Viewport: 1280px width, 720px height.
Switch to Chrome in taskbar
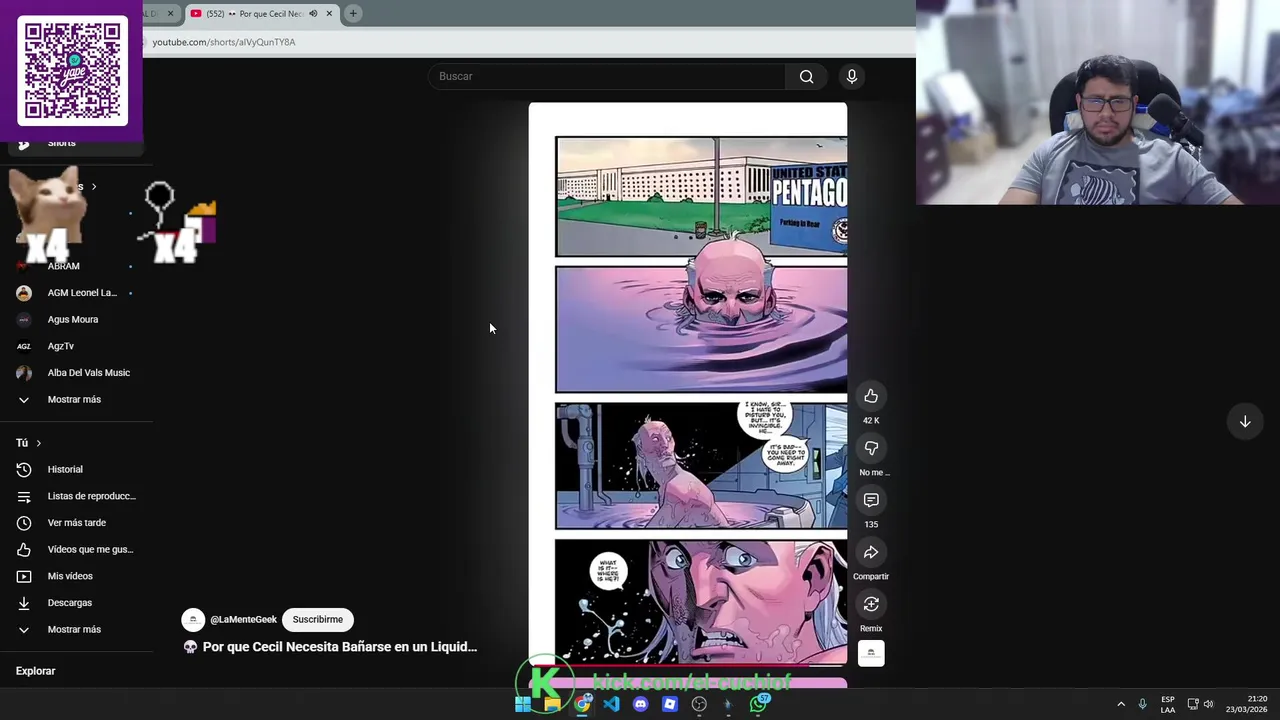click(x=582, y=704)
